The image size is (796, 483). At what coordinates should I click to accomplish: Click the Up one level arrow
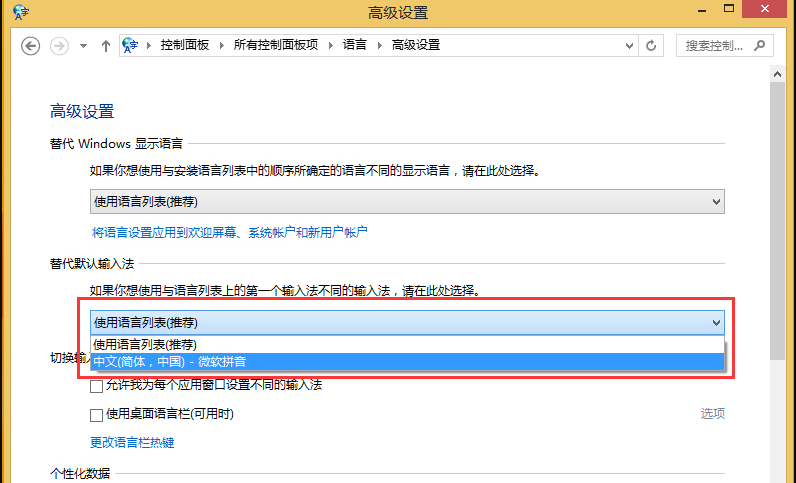[x=104, y=46]
